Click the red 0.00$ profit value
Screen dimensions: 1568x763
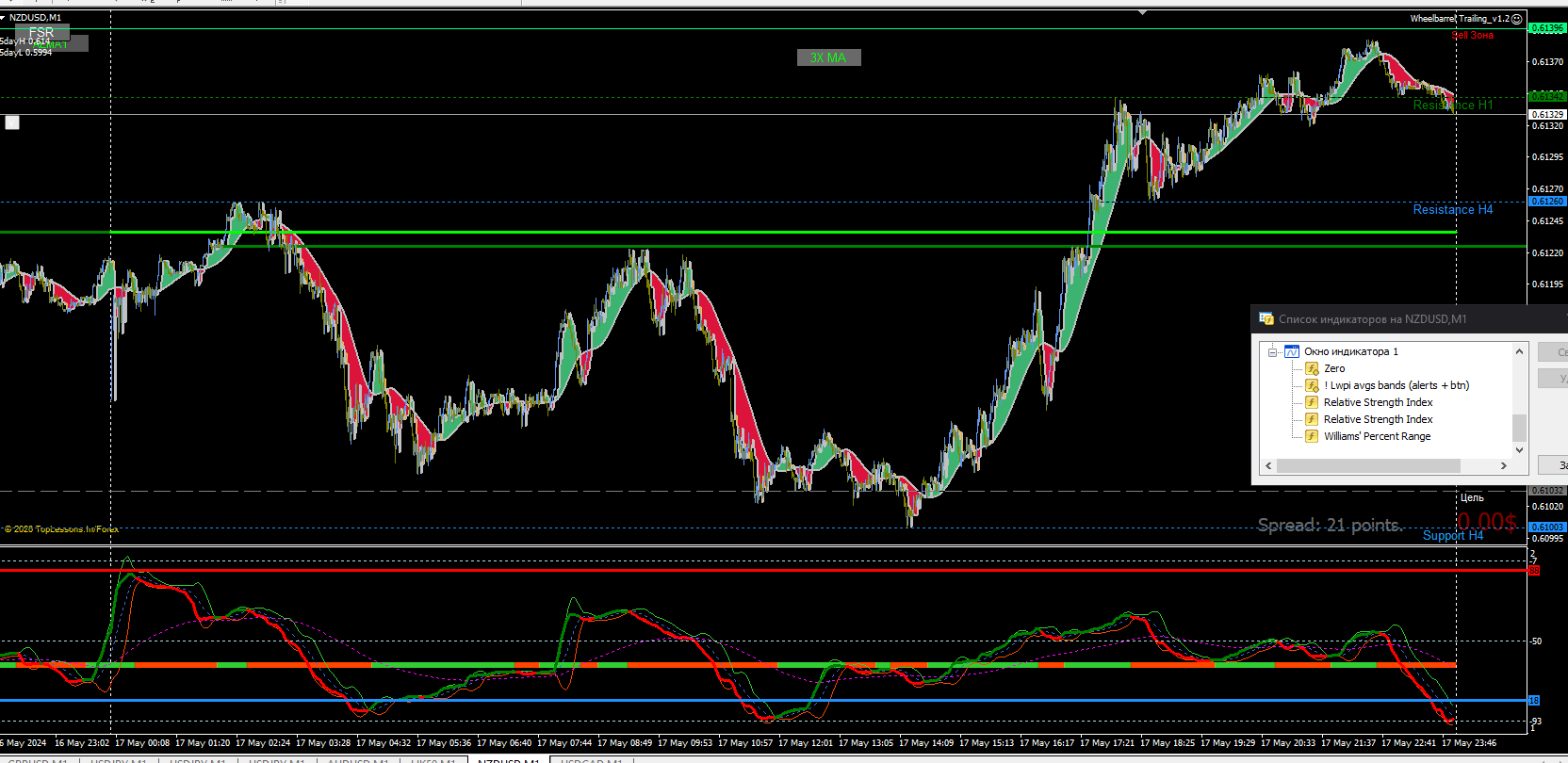click(x=1487, y=522)
